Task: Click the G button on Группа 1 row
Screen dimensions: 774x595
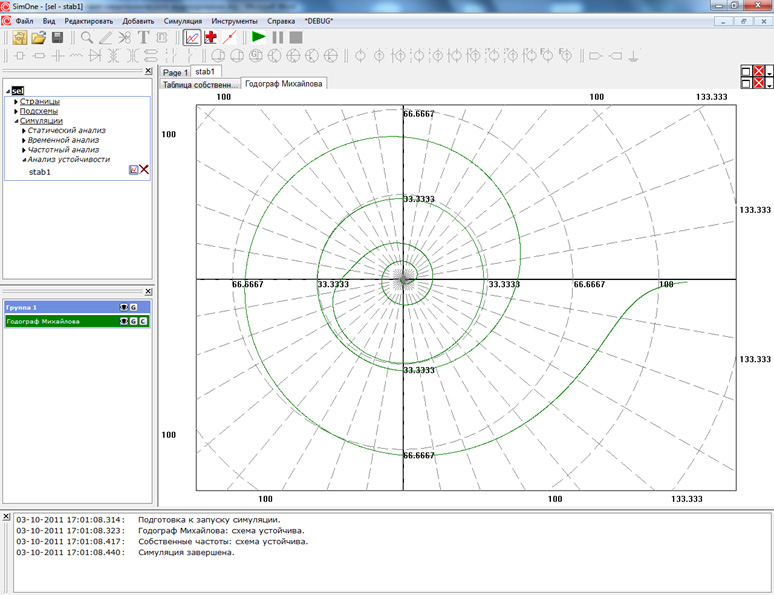Action: tap(133, 307)
